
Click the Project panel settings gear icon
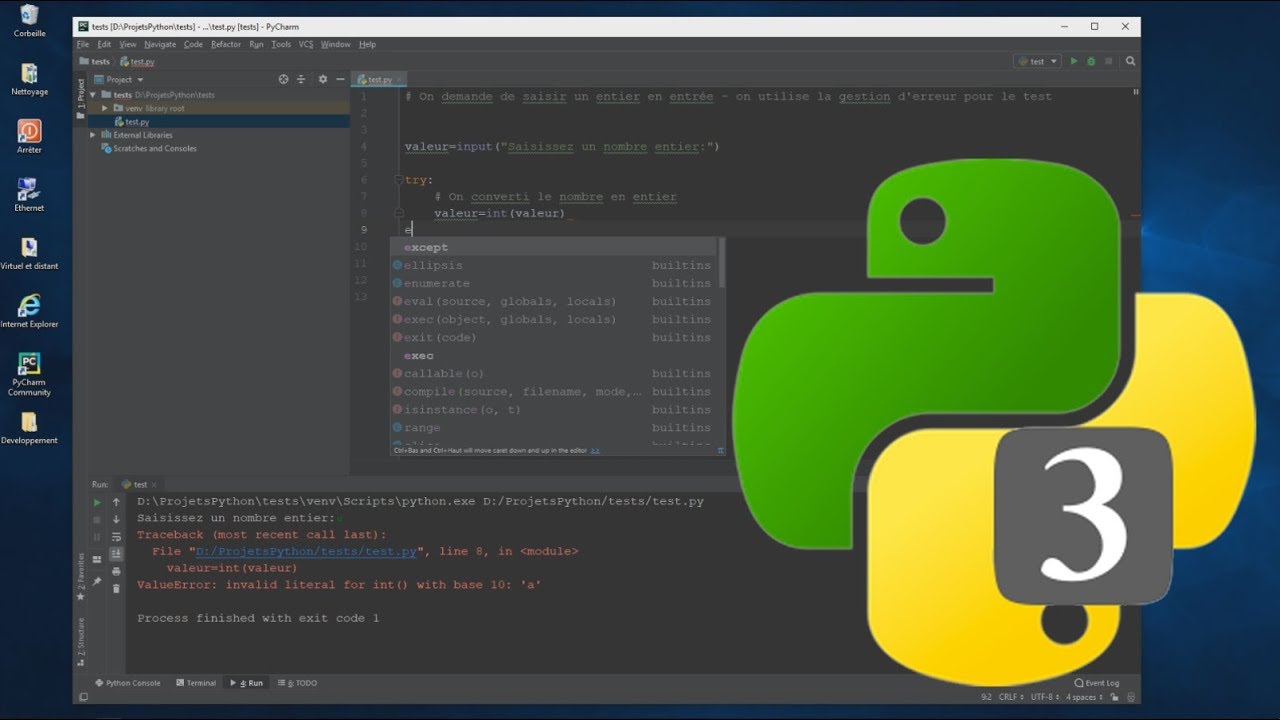(x=322, y=79)
